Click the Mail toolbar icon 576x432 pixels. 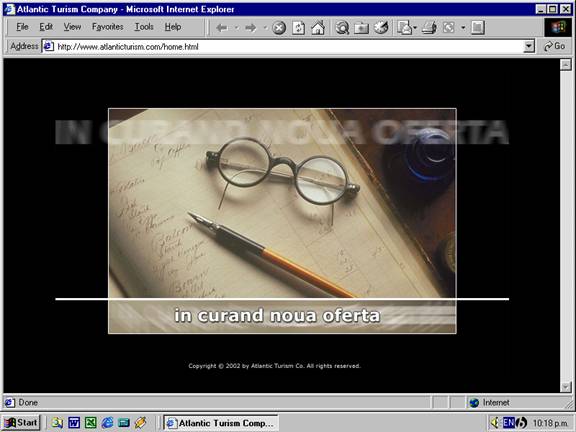point(404,28)
